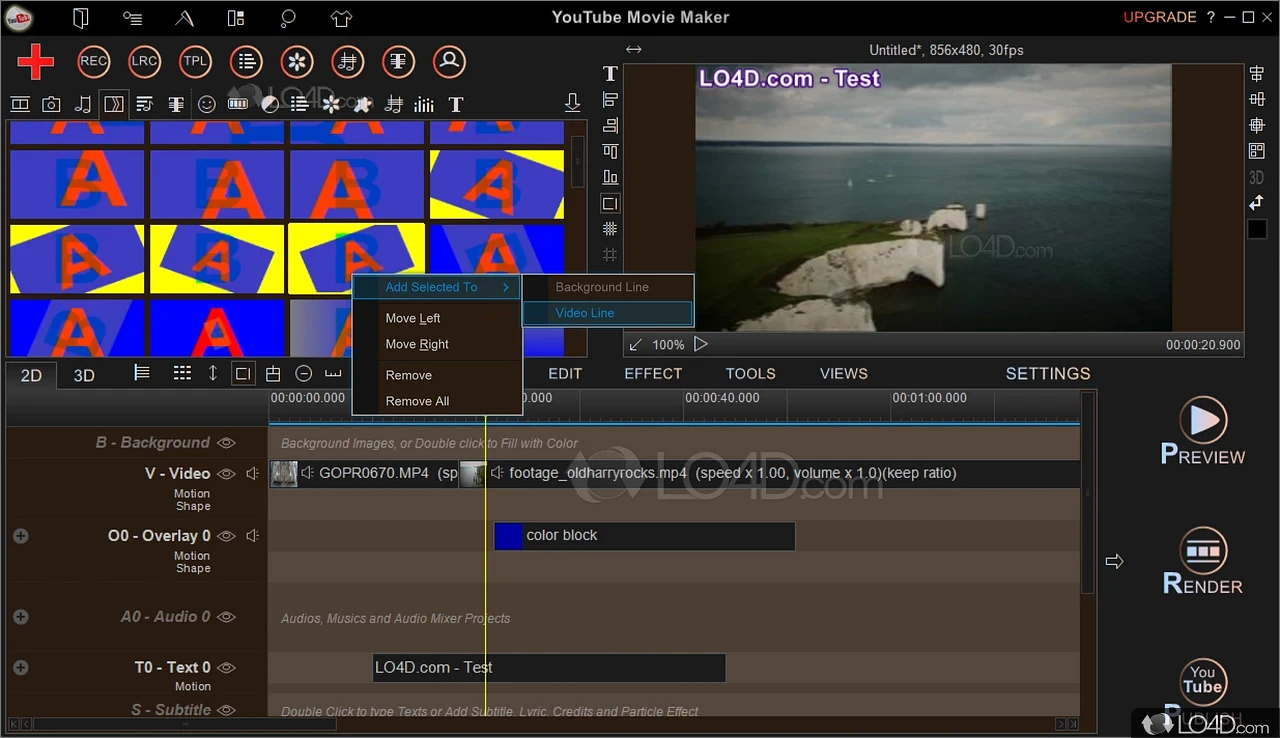
Task: Toggle visibility of B - Background line
Action: (x=227, y=443)
